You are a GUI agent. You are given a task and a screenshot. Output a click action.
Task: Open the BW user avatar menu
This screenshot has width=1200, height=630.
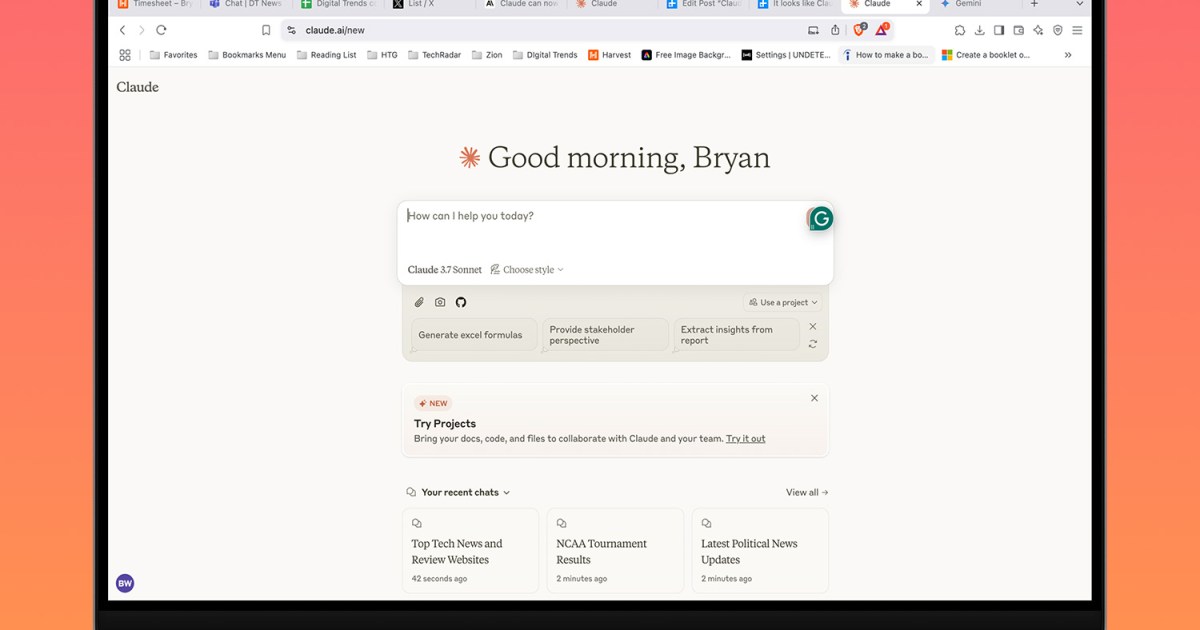(125, 583)
